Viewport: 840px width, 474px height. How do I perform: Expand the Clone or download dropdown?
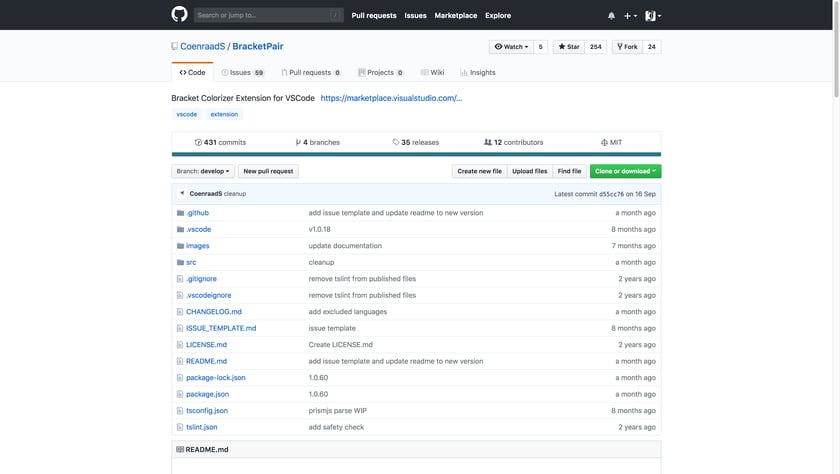point(625,171)
